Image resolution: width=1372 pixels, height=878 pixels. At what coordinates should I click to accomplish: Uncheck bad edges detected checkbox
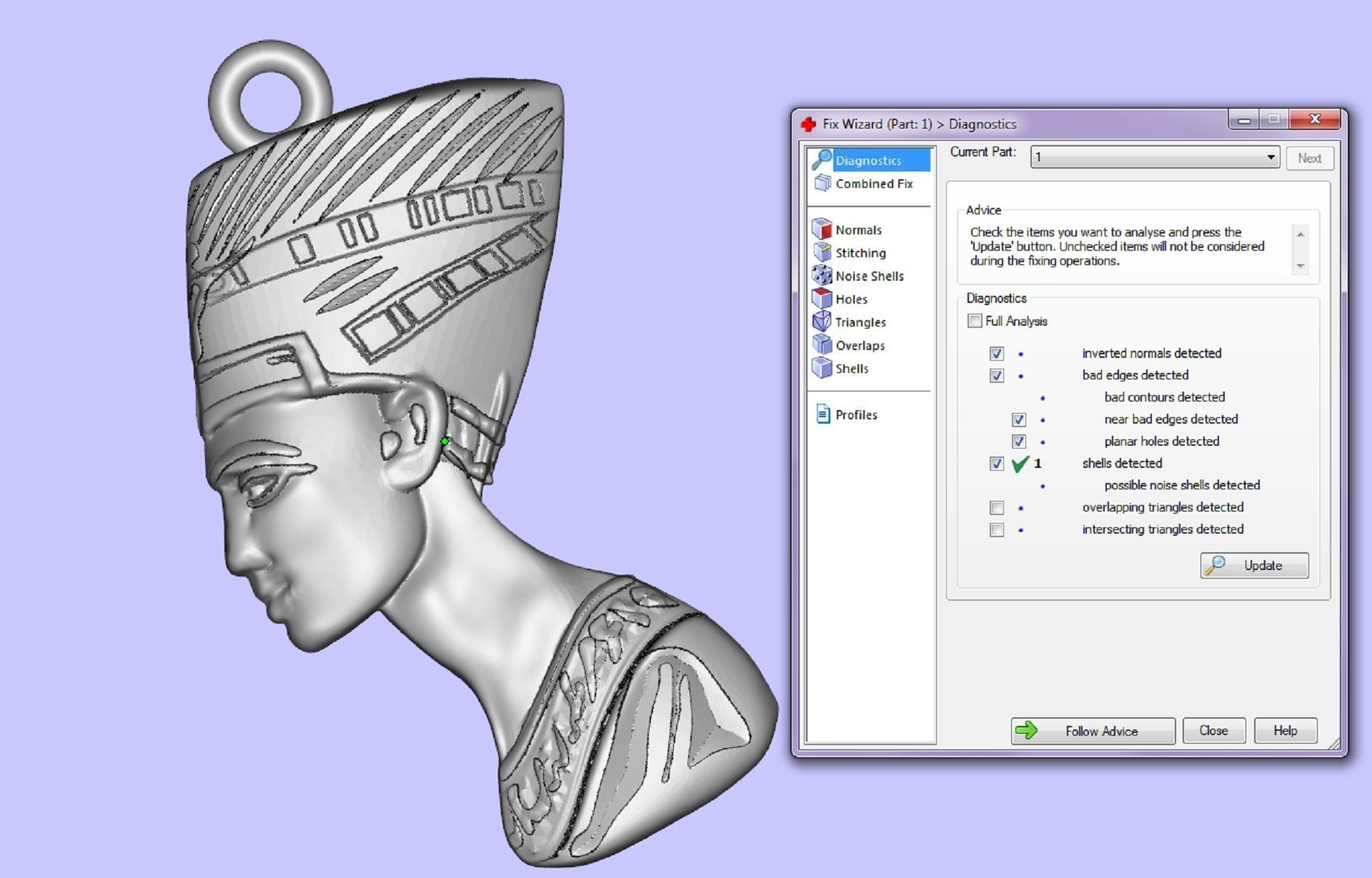tap(997, 376)
